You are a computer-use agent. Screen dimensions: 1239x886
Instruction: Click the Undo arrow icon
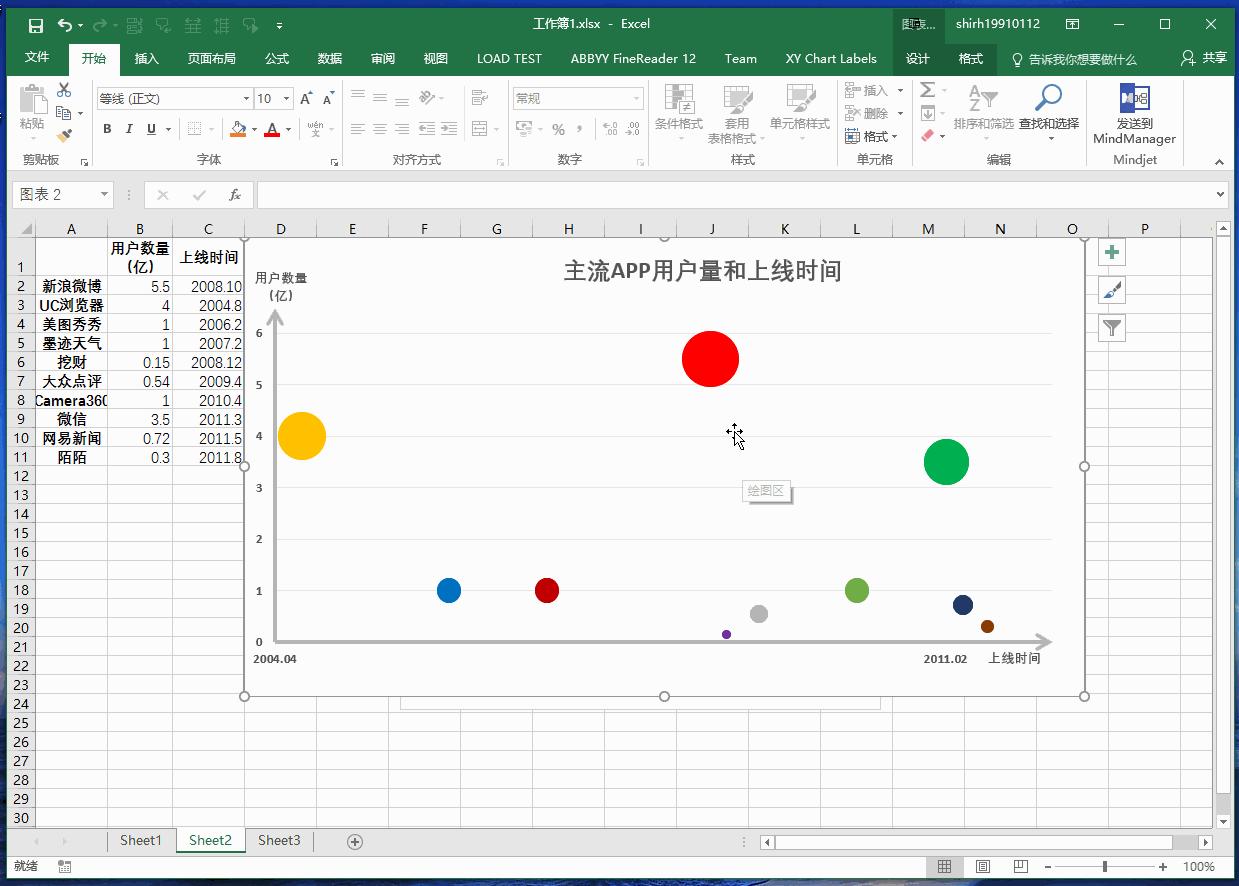point(64,25)
